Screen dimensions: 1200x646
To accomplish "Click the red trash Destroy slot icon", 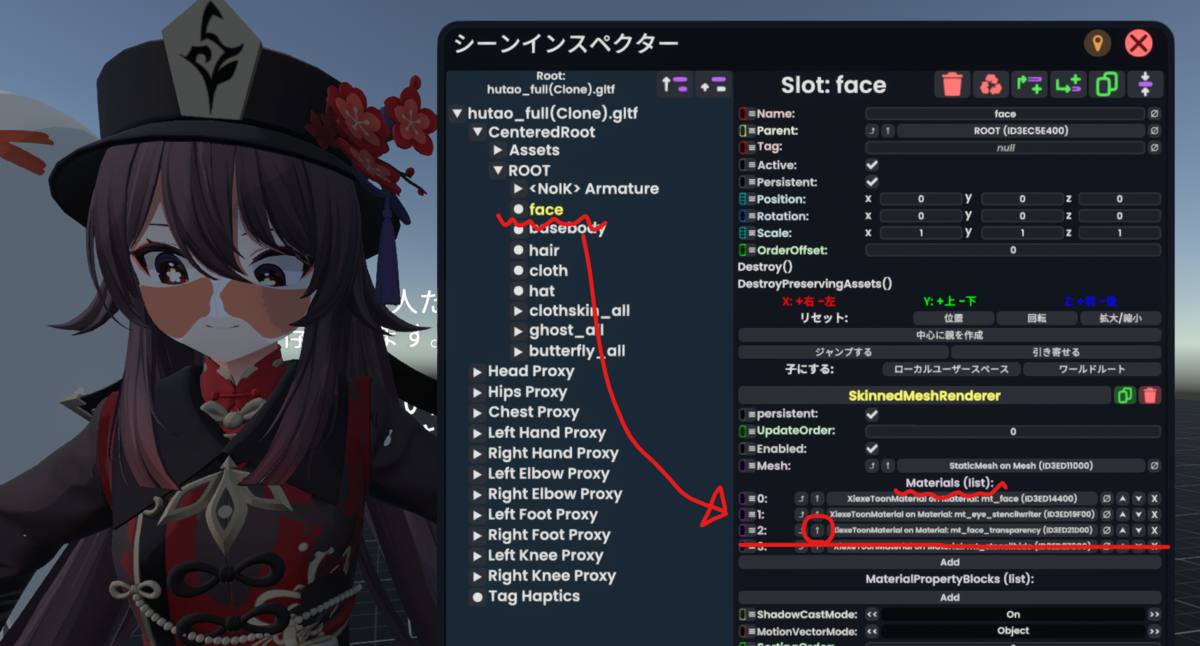I will pos(952,85).
